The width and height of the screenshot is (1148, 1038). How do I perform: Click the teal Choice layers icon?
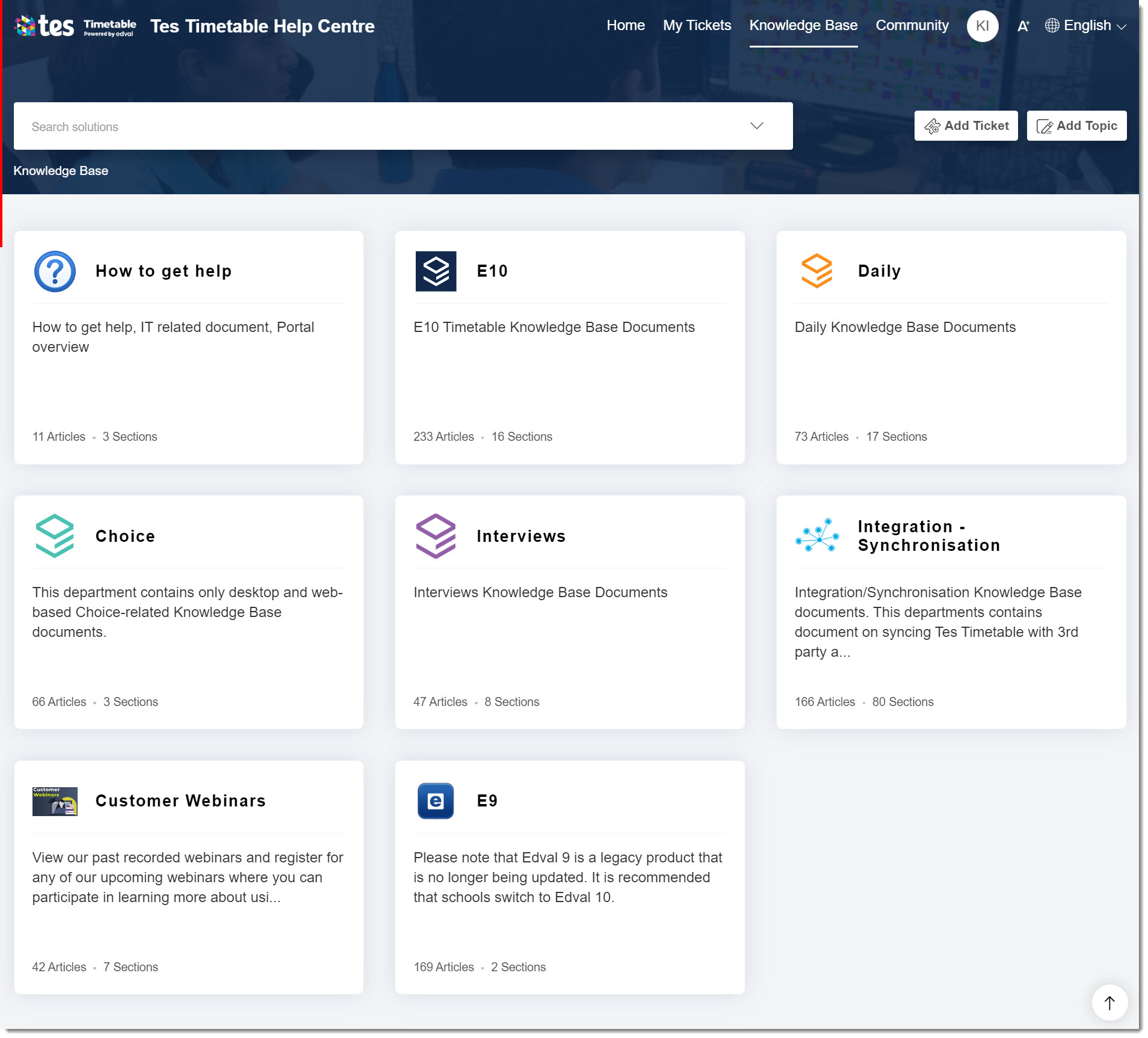click(x=55, y=536)
